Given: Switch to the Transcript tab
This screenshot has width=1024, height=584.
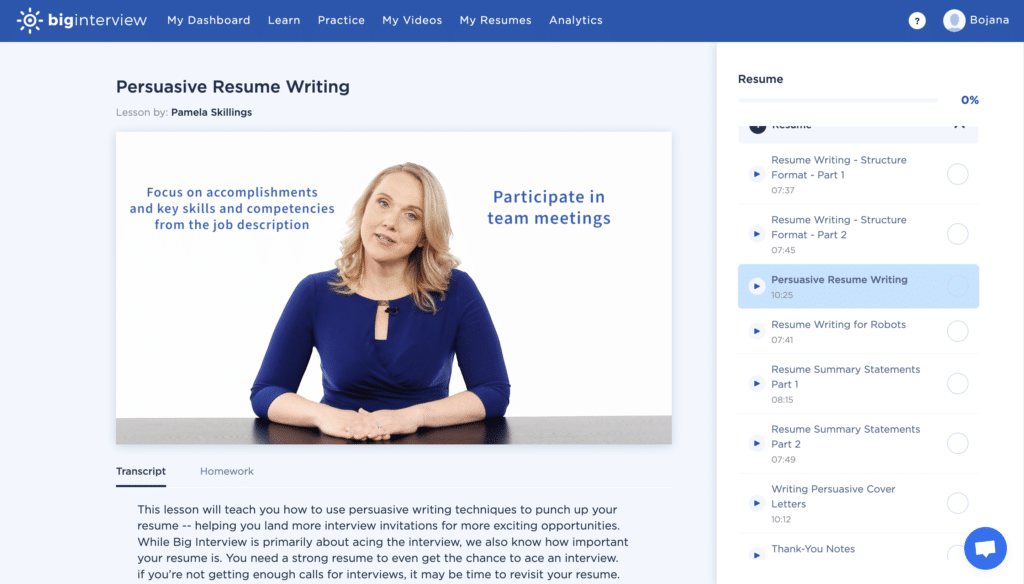Looking at the screenshot, I should tap(141, 471).
